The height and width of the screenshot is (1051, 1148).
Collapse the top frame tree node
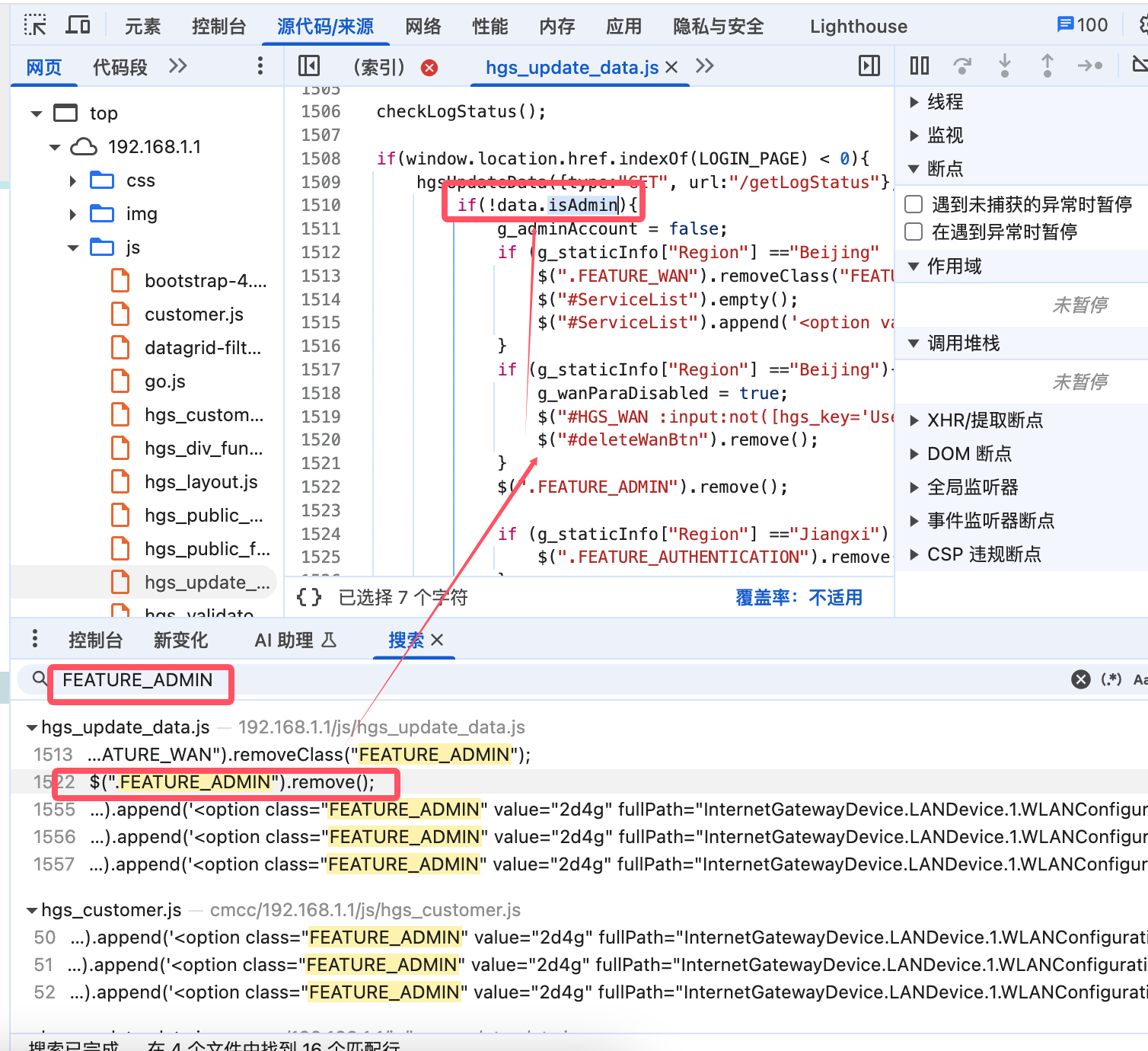click(37, 113)
